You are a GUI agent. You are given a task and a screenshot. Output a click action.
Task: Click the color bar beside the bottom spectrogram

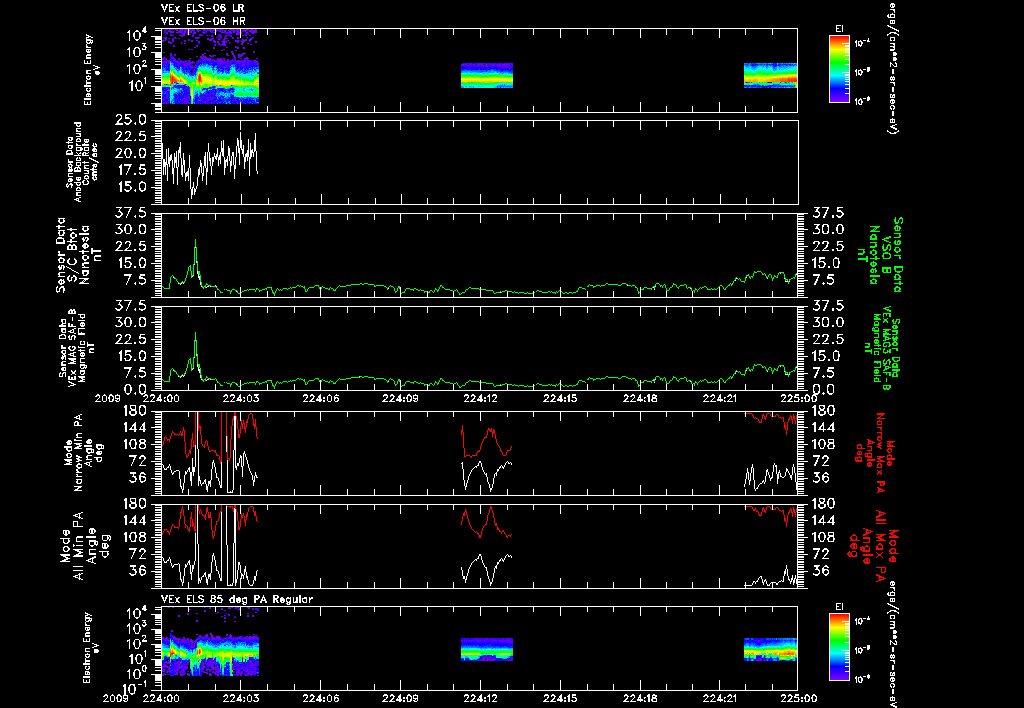(839, 647)
